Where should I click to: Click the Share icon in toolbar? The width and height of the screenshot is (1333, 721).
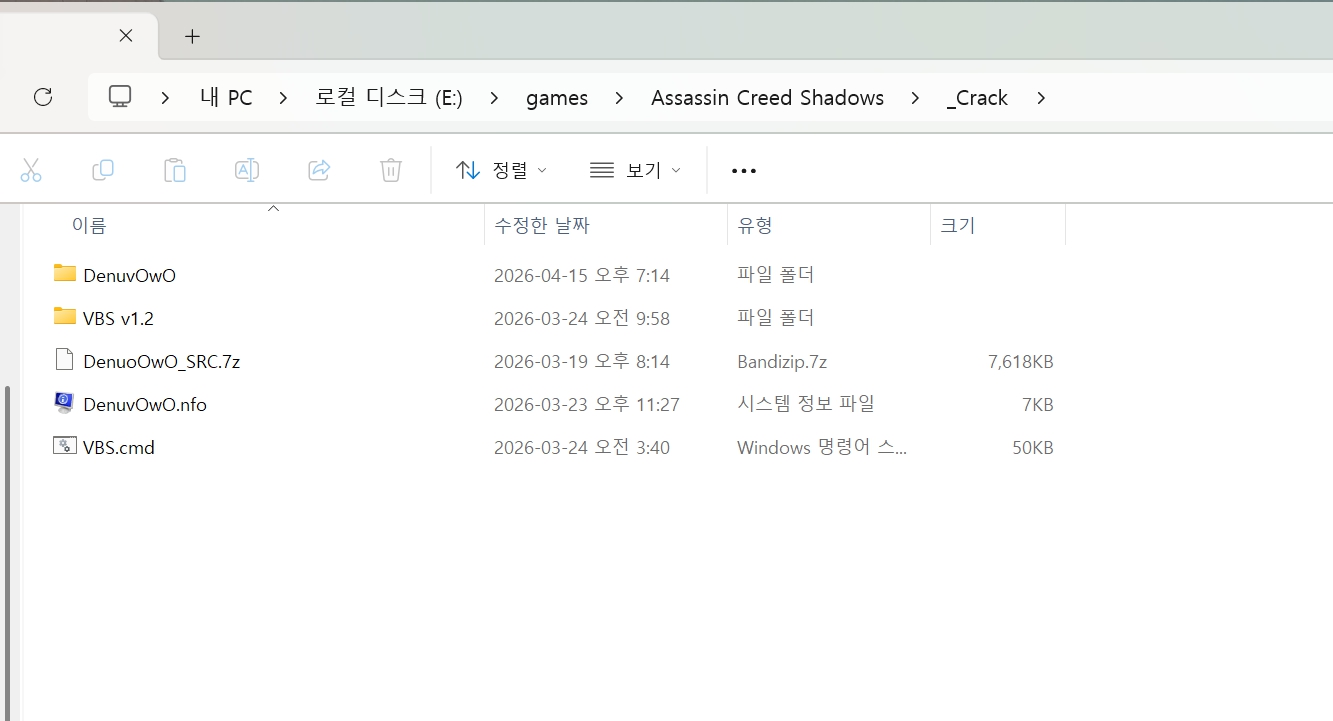click(319, 170)
